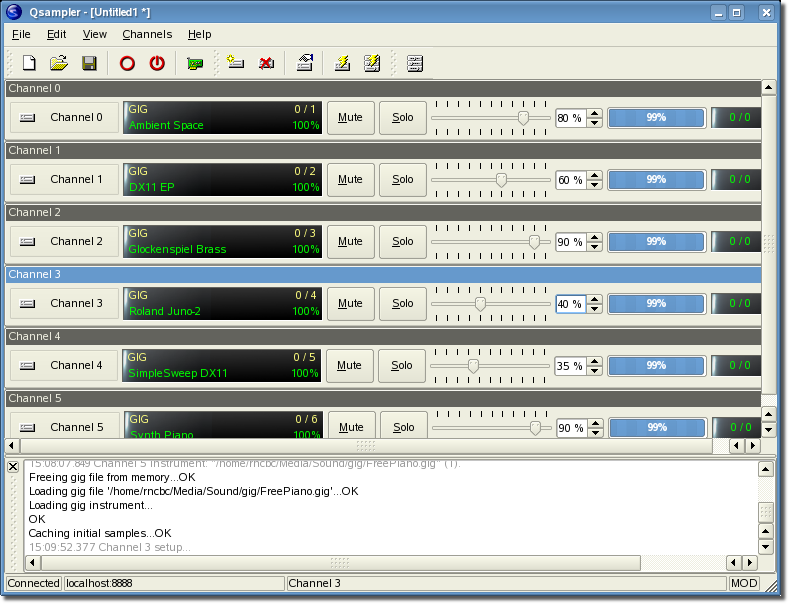Screen dimensions: 789x604
Task: Click the Channel 3 setup button
Action: pos(64,304)
